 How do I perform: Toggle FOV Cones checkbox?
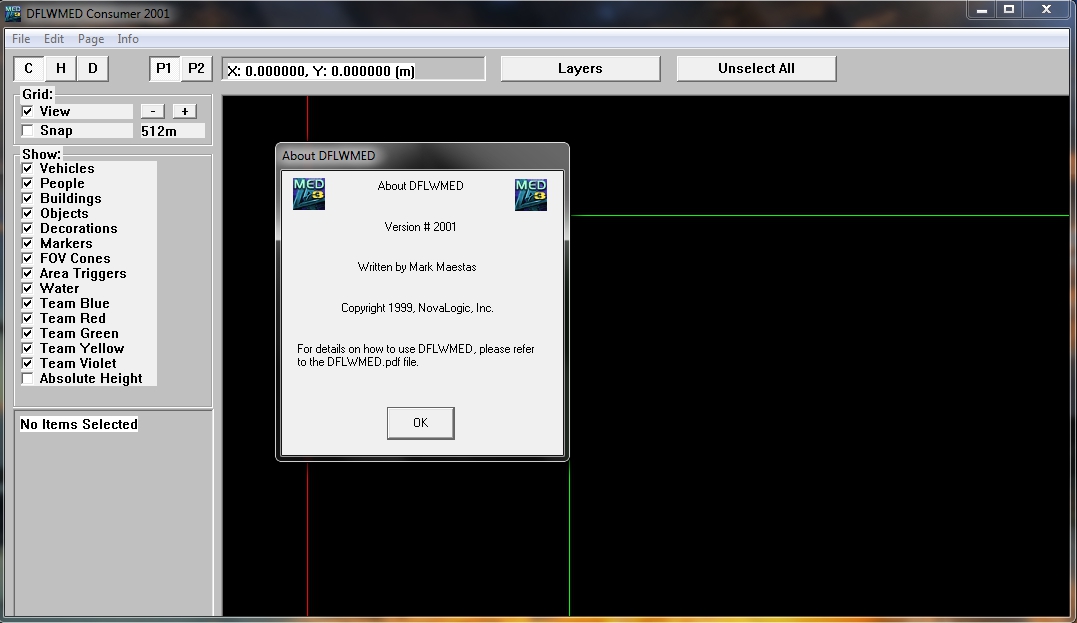point(27,258)
